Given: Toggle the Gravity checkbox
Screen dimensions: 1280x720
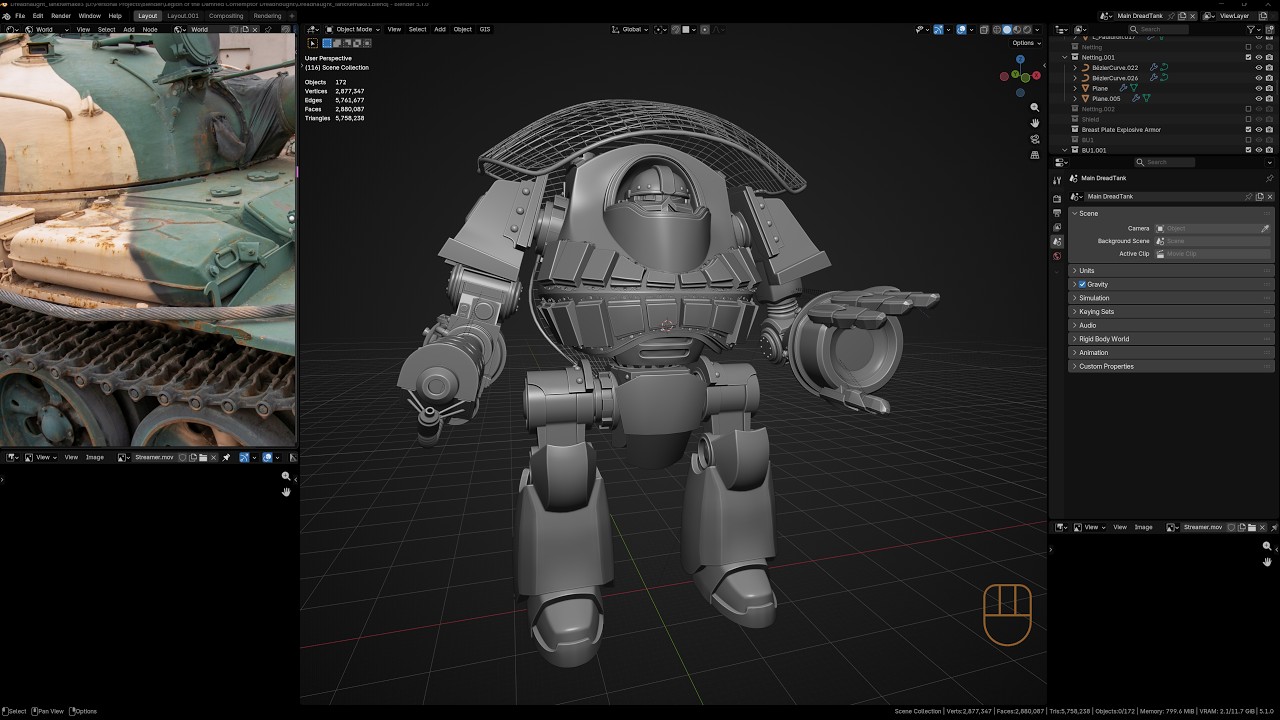Looking at the screenshot, I should click(x=1082, y=284).
